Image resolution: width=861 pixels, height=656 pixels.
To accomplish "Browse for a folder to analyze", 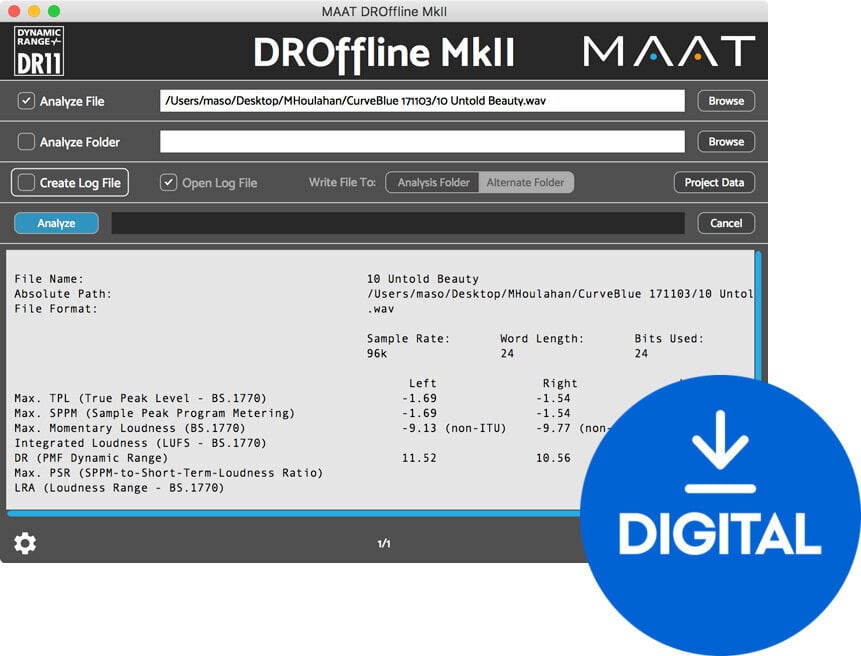I will click(x=726, y=142).
